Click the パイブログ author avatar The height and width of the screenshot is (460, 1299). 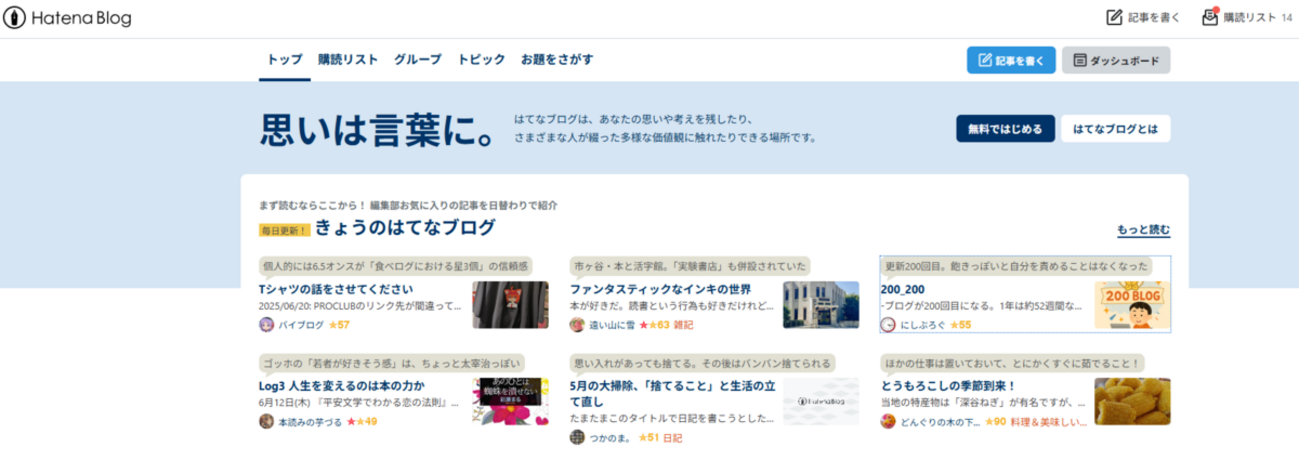tap(266, 325)
